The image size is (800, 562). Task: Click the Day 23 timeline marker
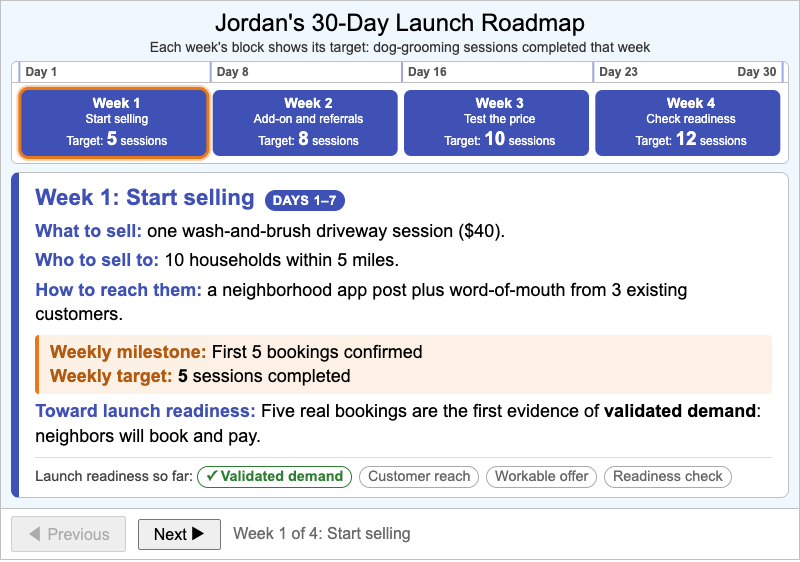[618, 72]
